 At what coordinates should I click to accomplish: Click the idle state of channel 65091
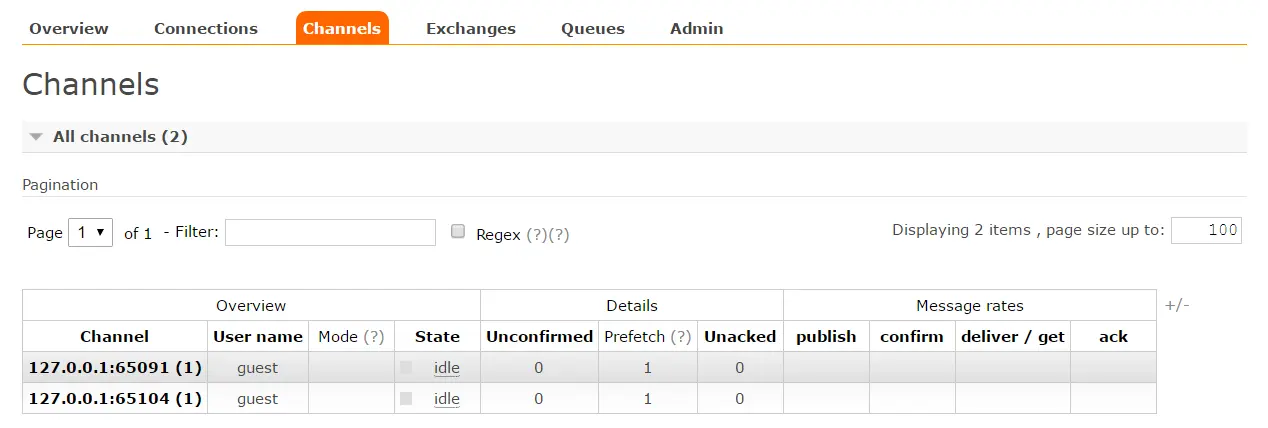point(447,368)
